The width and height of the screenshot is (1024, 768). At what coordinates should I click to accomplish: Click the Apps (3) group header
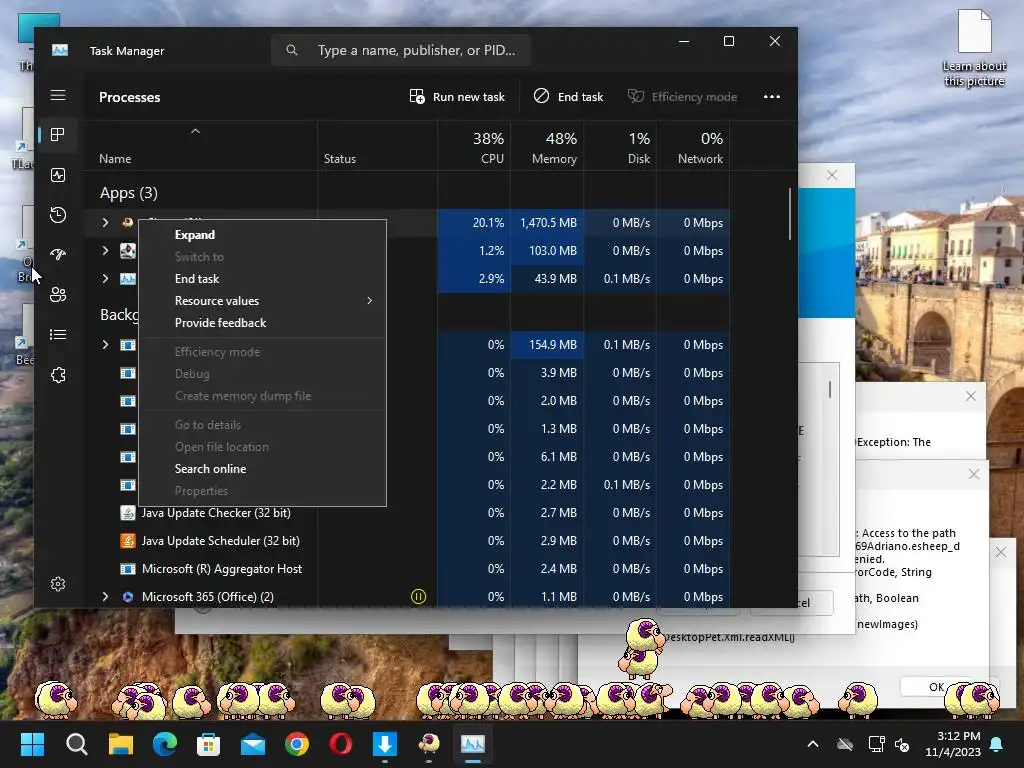[129, 193]
